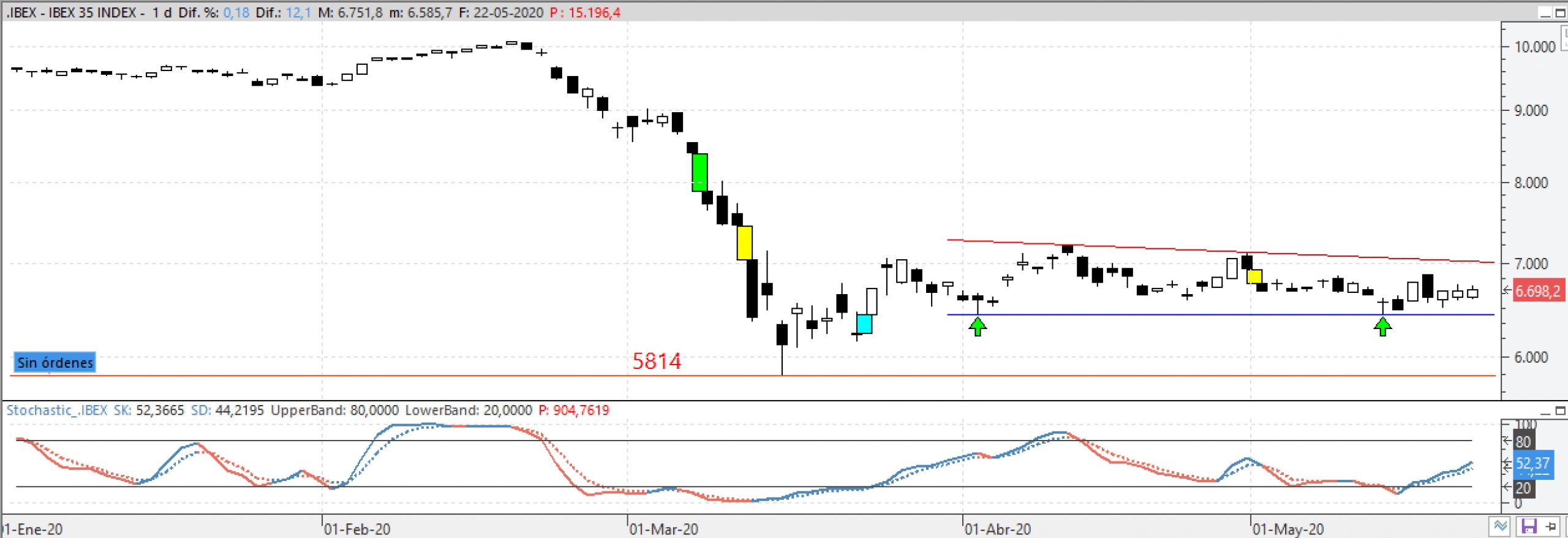Click the red 'P: 15.196,4' value

[x=585, y=13]
